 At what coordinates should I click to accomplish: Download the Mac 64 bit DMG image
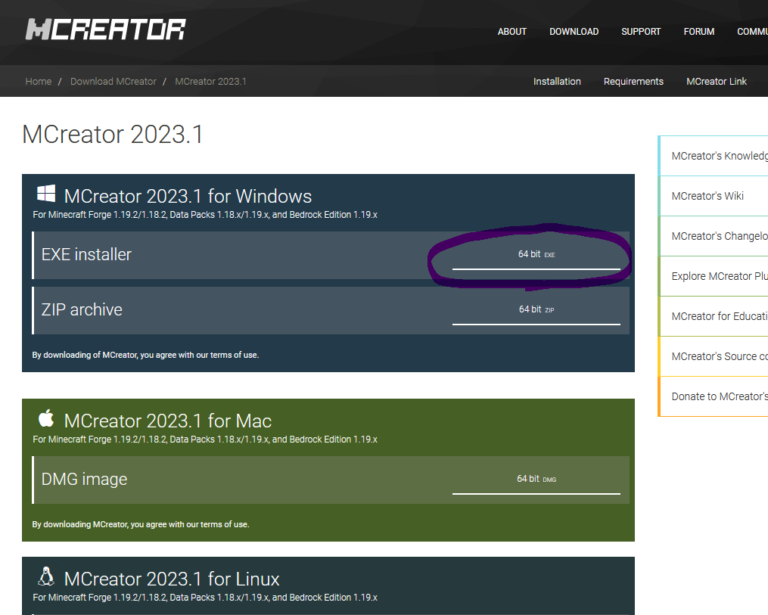[536, 480]
